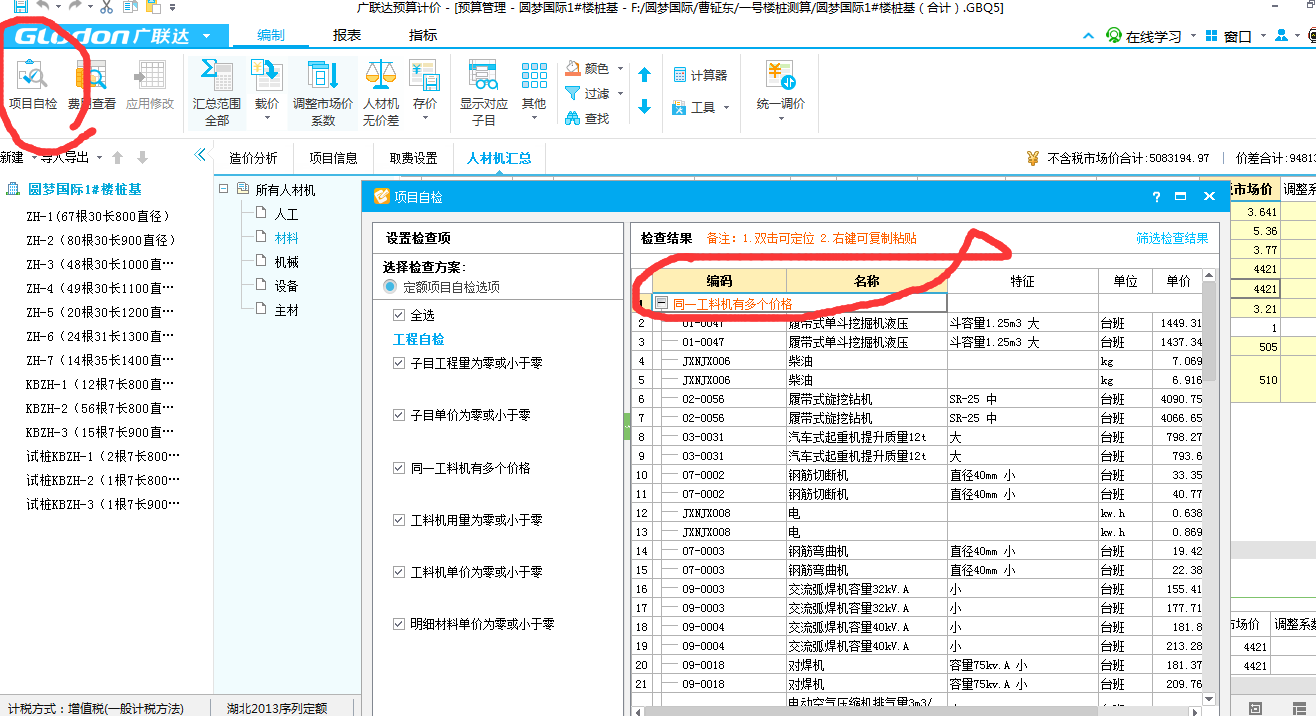Open the 取费设置 tab
The image size is (1316, 716).
point(413,158)
